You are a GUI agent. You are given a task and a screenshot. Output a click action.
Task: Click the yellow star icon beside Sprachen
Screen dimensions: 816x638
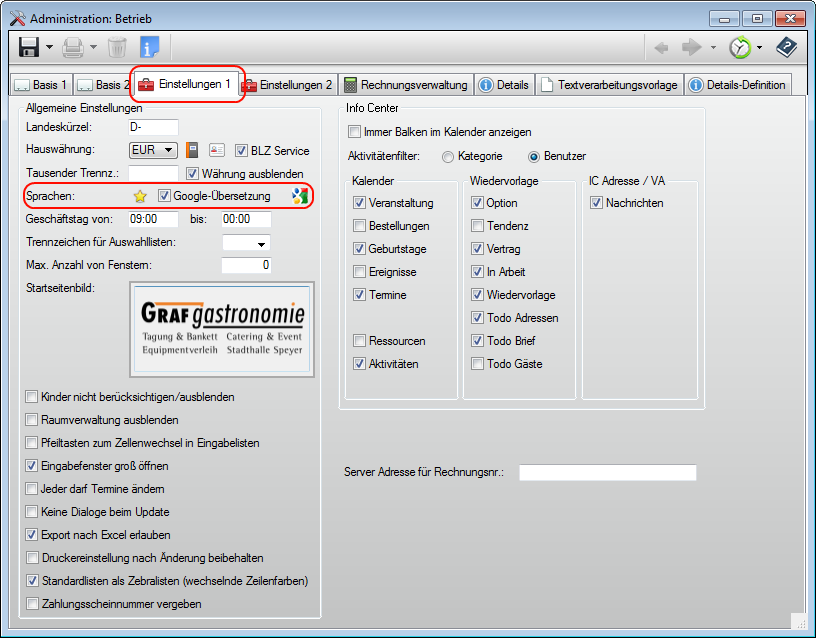140,196
